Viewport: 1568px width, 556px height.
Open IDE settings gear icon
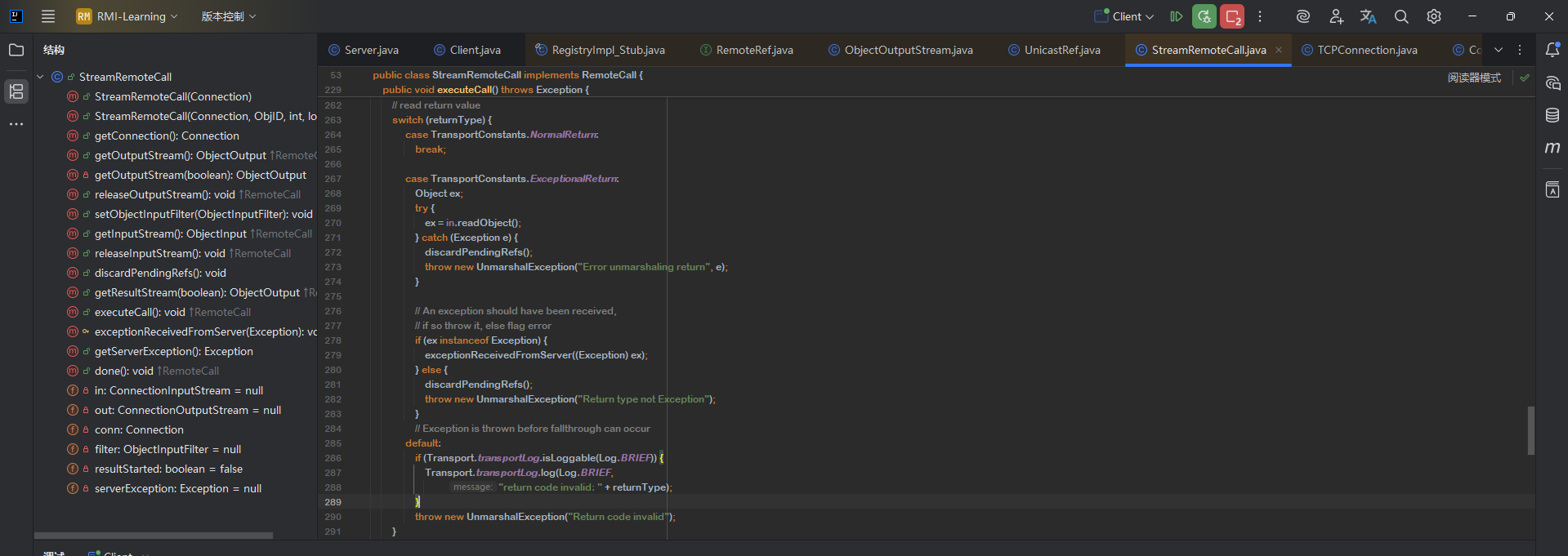1434,16
